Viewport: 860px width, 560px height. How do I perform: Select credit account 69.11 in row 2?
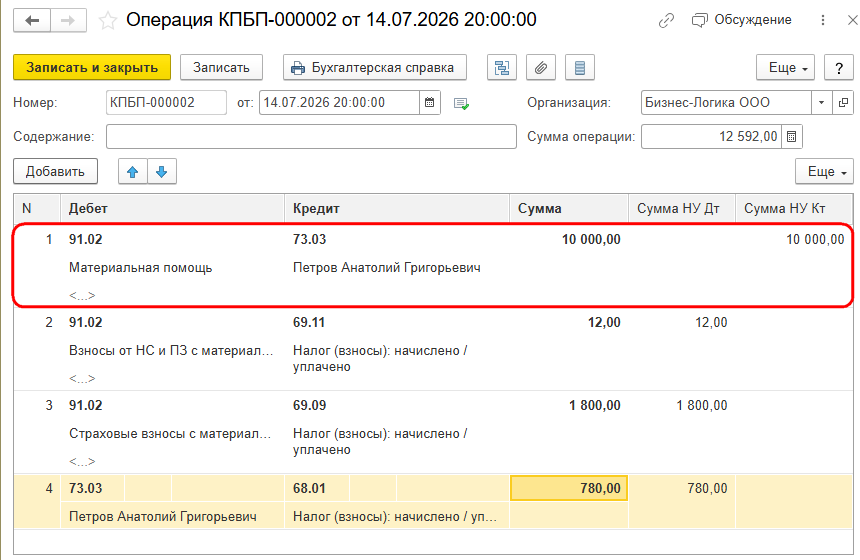point(309,323)
